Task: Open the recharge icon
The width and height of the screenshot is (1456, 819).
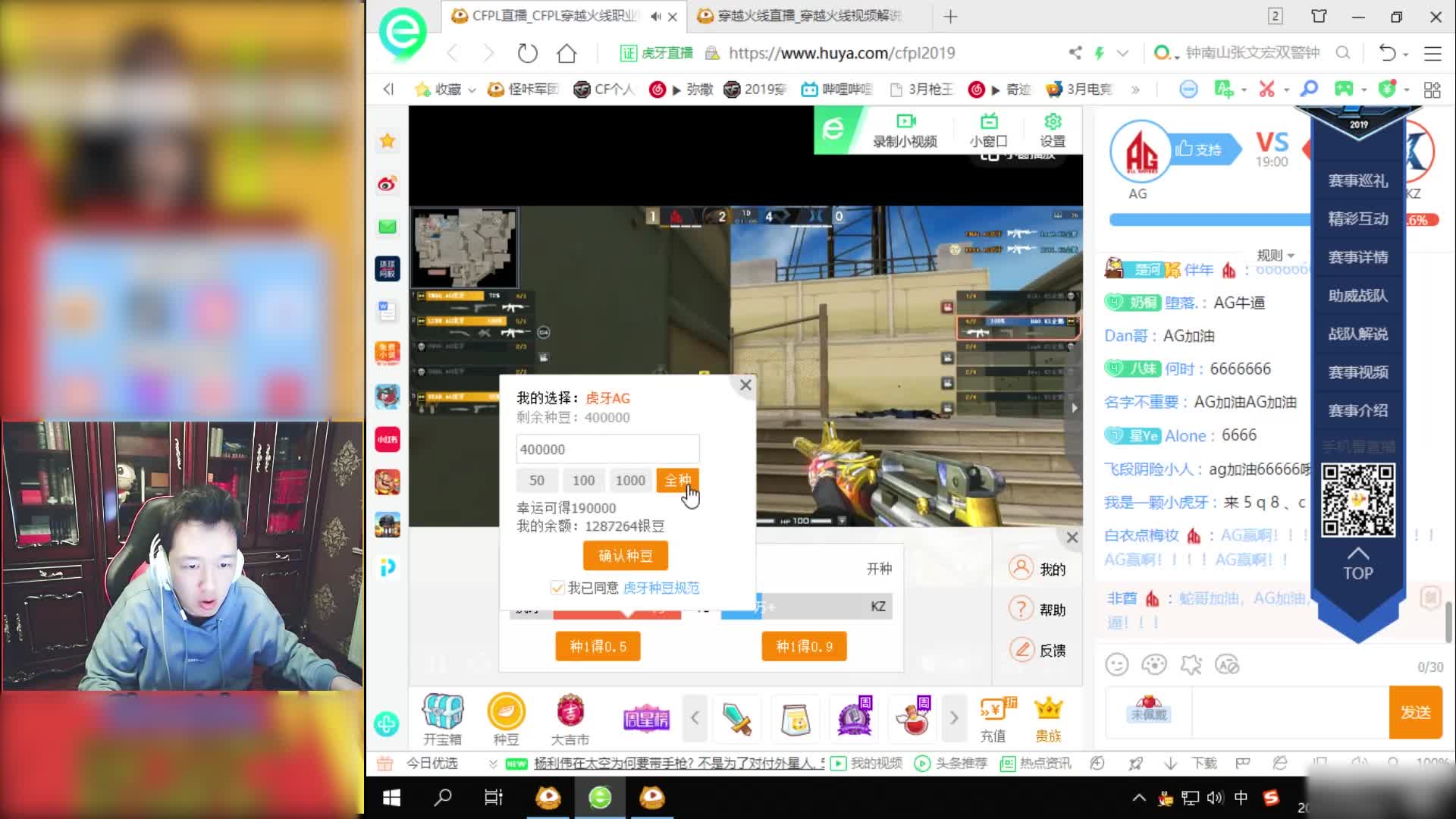Action: (x=994, y=719)
